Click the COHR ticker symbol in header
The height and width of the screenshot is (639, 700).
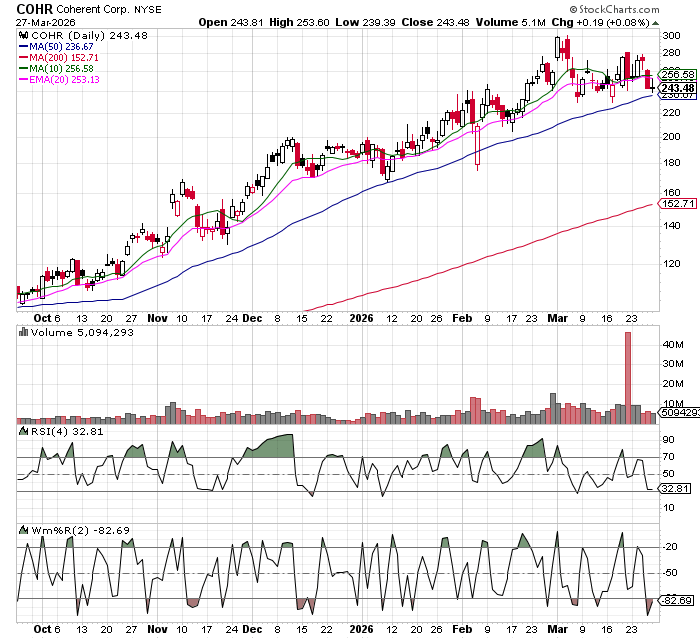pyautogui.click(x=34, y=9)
